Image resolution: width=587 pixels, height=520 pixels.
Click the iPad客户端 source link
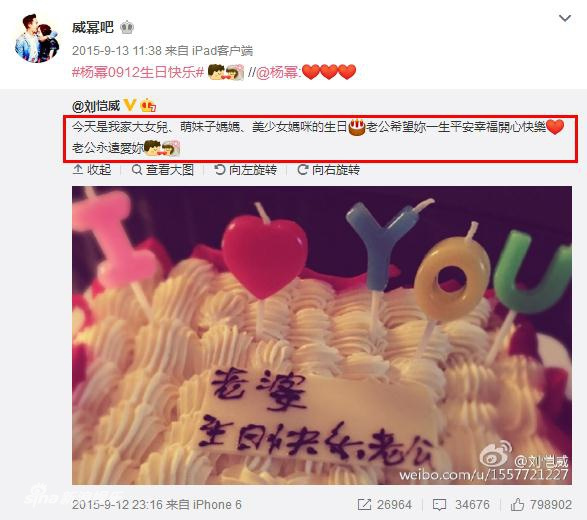coord(222,51)
